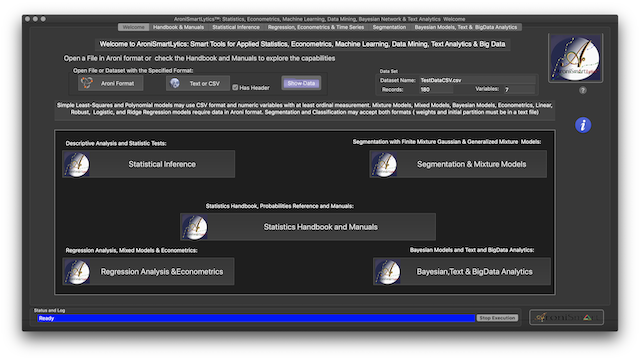The height and width of the screenshot is (360, 640).
Task: Click the icon on Segmentation & Mixture Models tile
Action: (384, 164)
